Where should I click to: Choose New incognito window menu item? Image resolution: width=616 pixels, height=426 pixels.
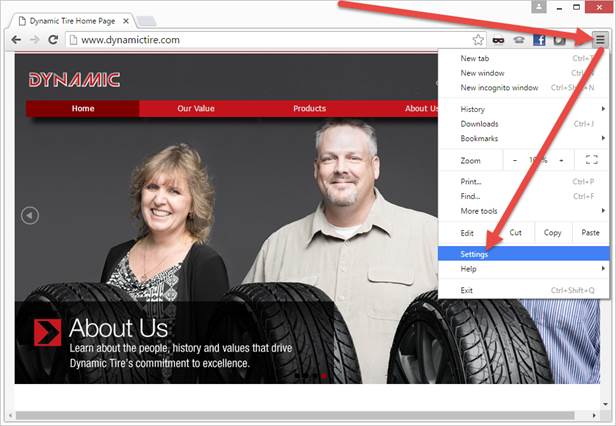click(500, 87)
